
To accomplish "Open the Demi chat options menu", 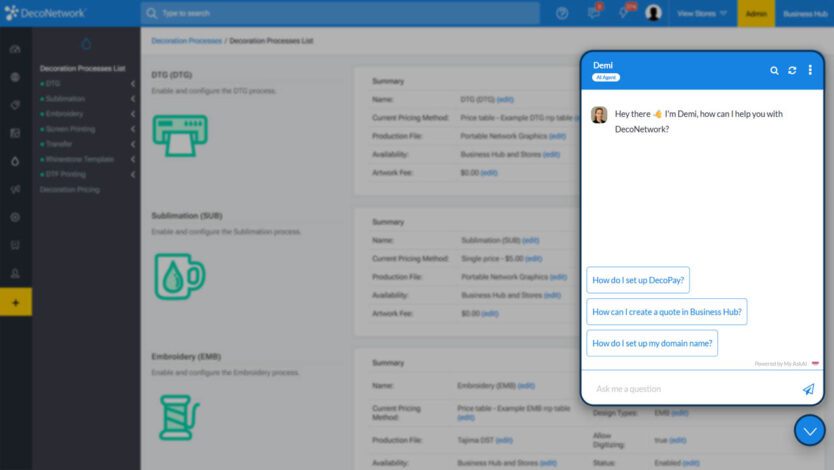I will point(810,70).
